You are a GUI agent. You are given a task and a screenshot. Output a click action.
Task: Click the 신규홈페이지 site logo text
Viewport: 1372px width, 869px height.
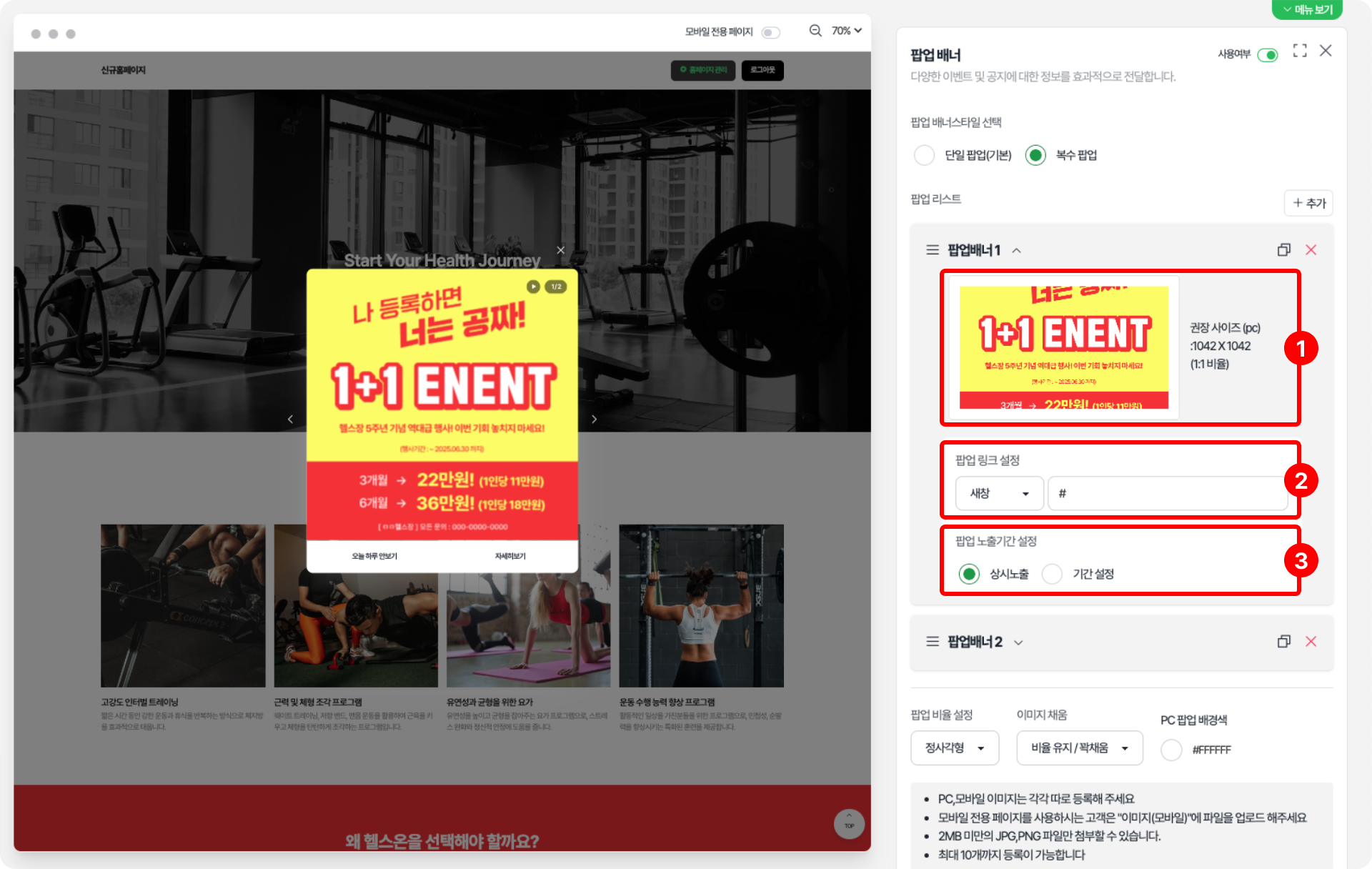(x=123, y=70)
